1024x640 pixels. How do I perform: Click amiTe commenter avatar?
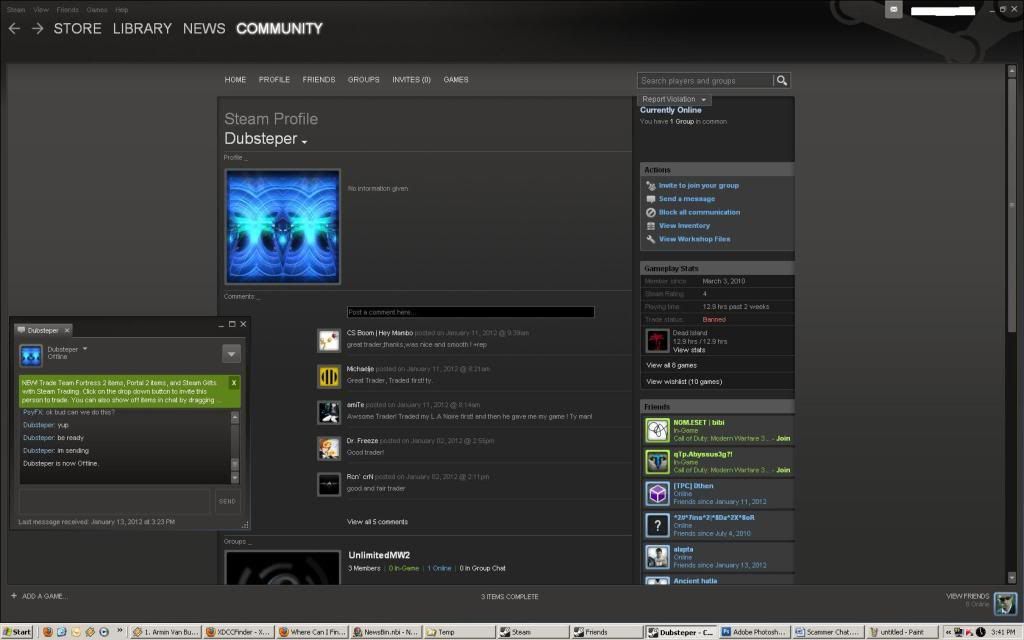(328, 413)
